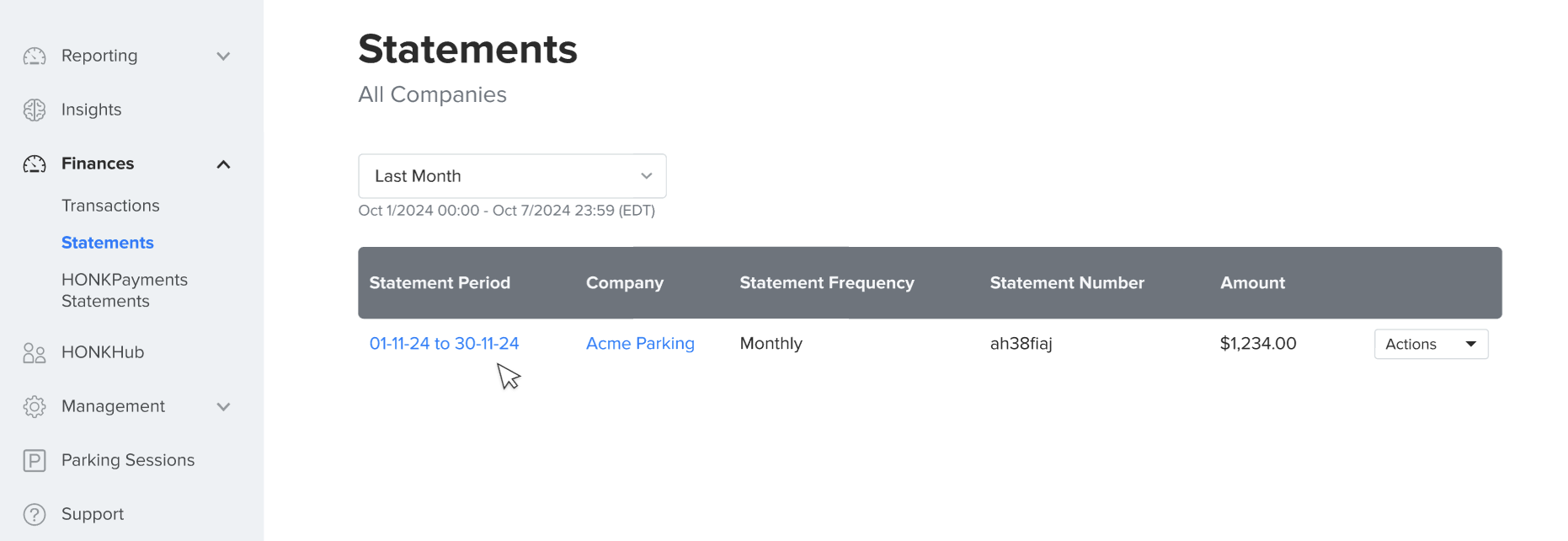Screen dimensions: 1568x541
Task: Open the 01-11-24 to 30-11-24 statement
Action: coord(444,343)
